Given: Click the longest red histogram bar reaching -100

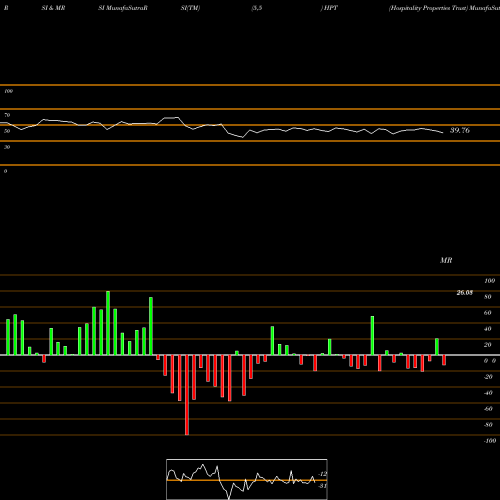Looking at the screenshot, I should (x=187, y=395).
